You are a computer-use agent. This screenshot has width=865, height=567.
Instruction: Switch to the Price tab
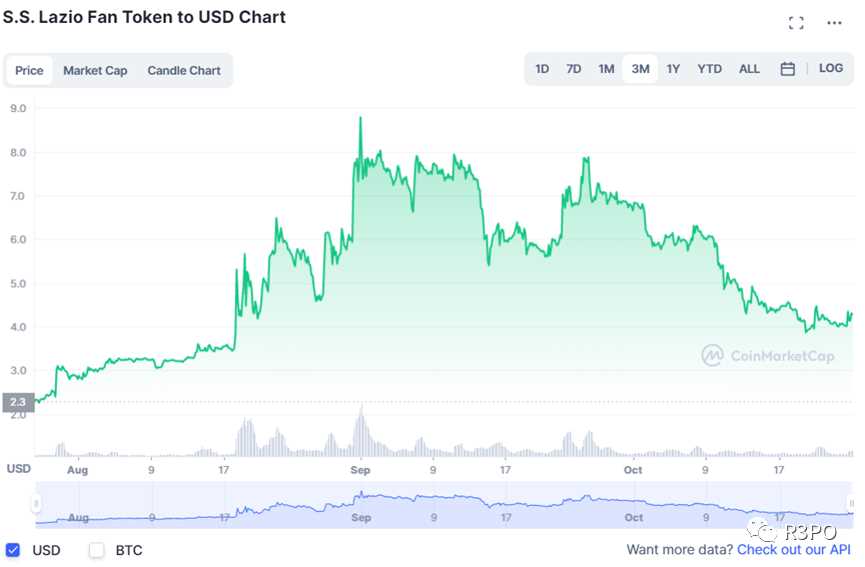coord(29,71)
